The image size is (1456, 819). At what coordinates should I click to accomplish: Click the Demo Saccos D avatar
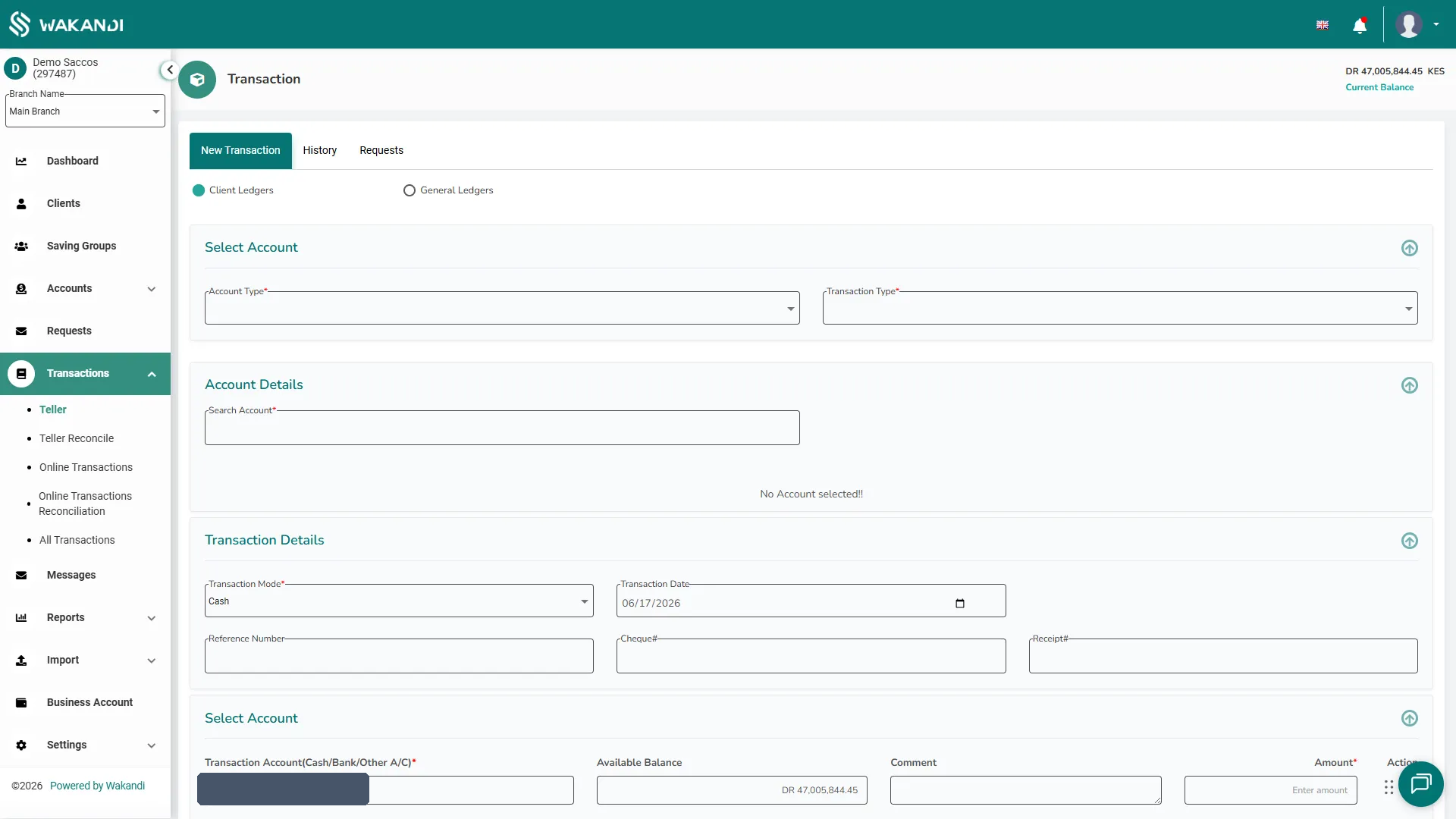[15, 68]
